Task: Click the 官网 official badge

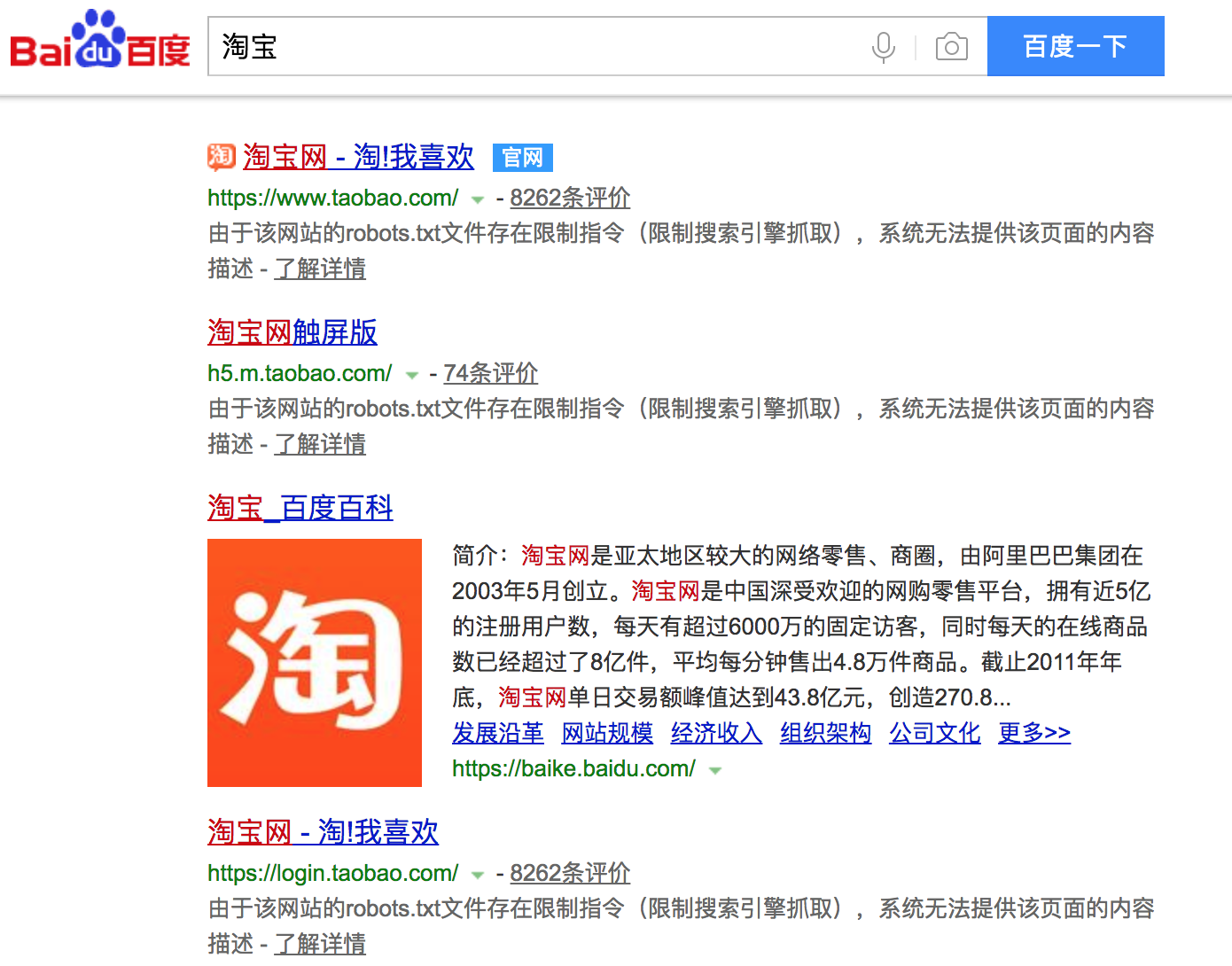Action: (x=522, y=158)
